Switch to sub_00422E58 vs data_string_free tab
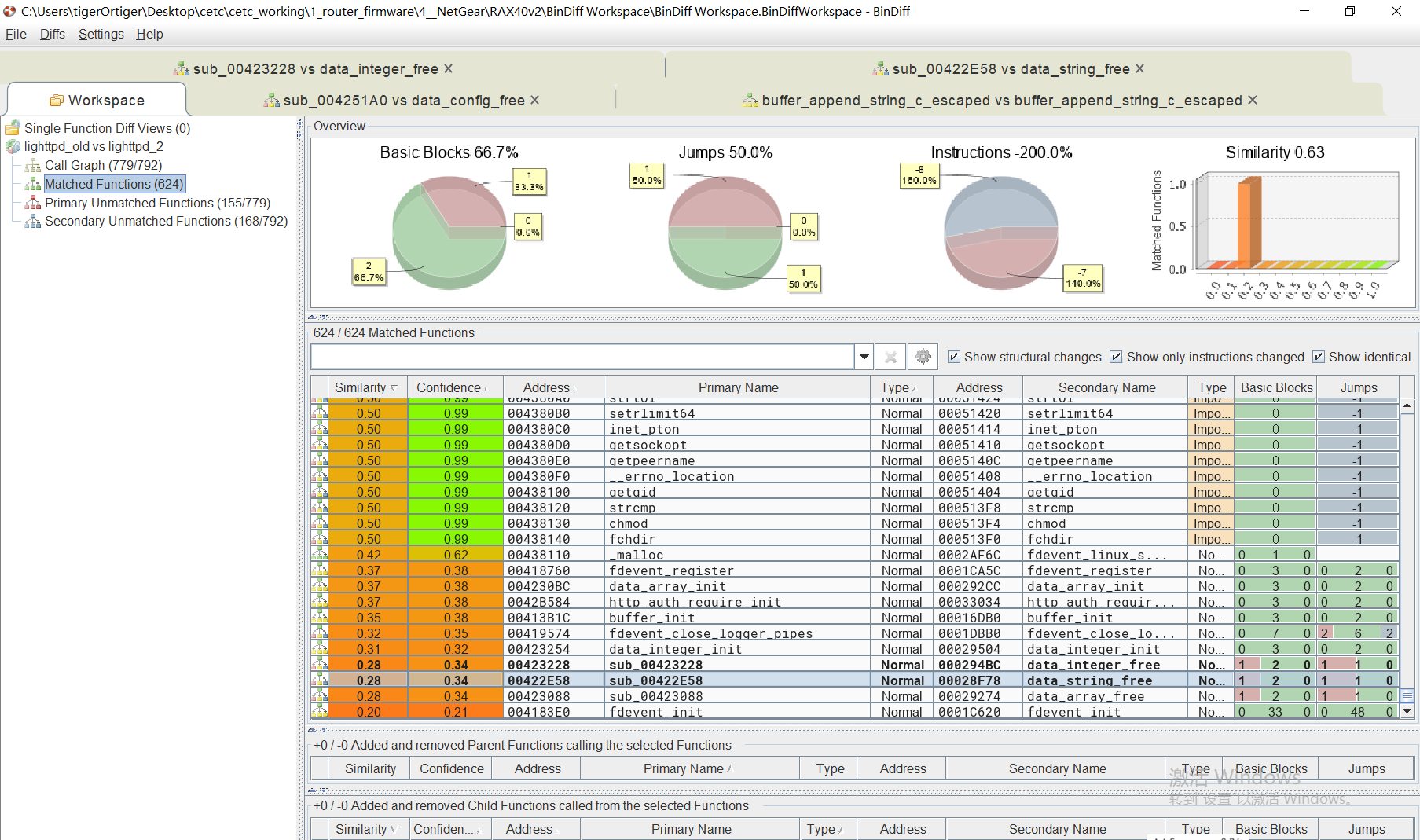The image size is (1420, 840). point(1011,69)
